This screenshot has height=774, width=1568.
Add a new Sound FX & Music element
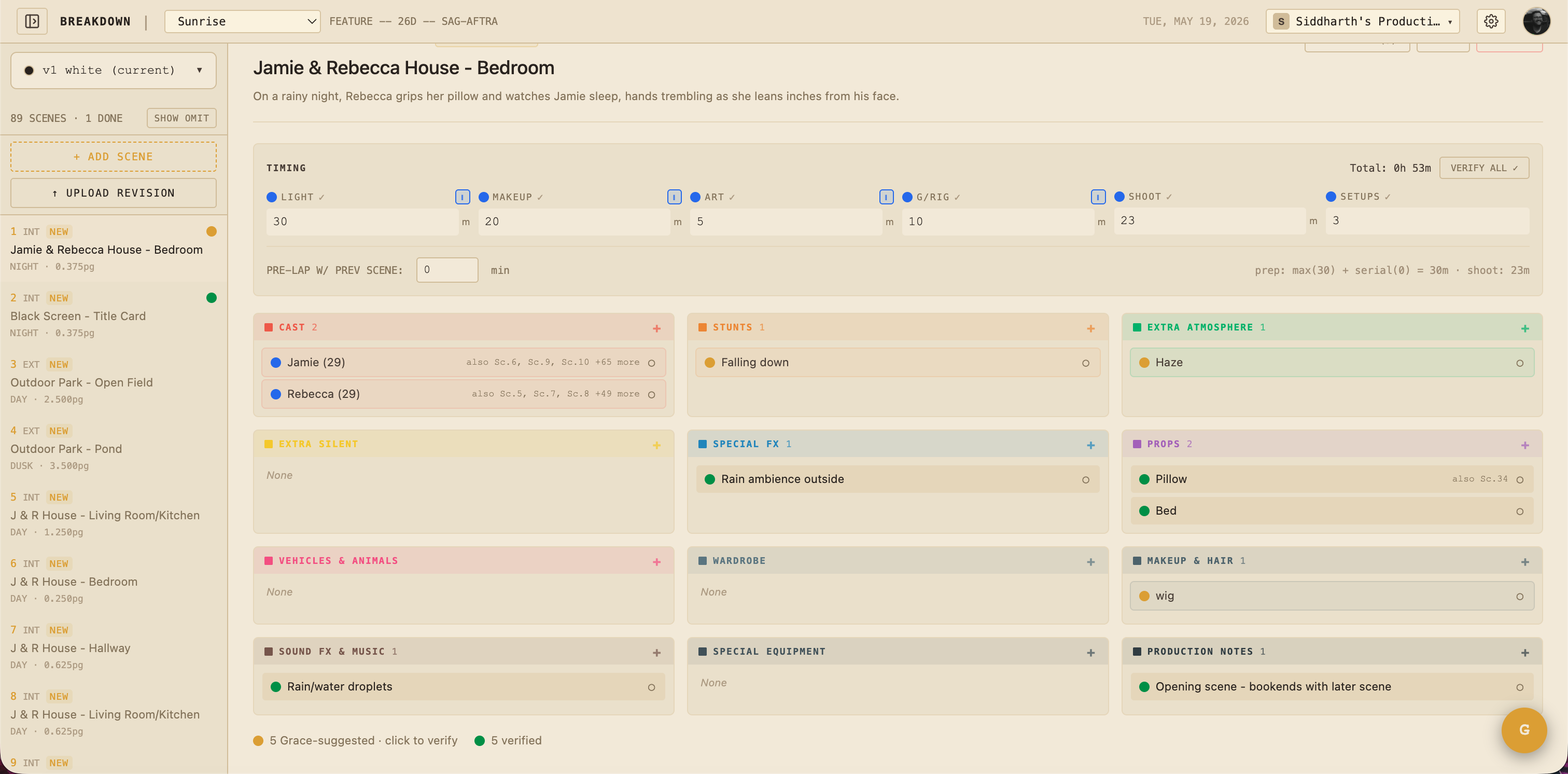click(x=656, y=653)
